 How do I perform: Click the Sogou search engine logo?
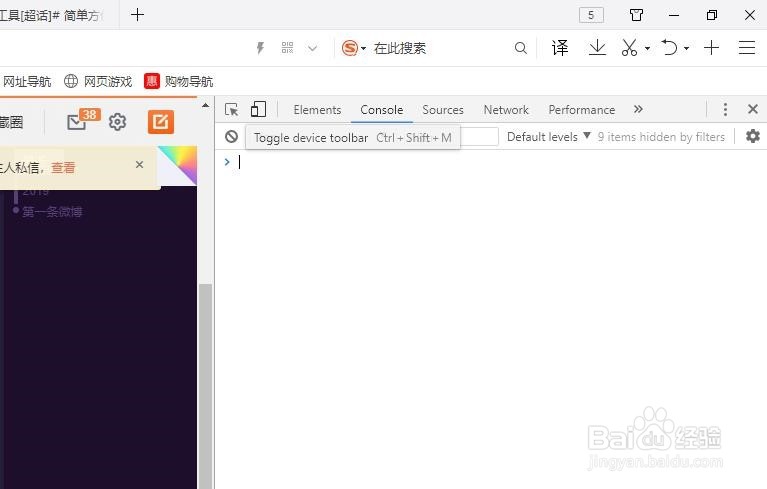coord(350,48)
